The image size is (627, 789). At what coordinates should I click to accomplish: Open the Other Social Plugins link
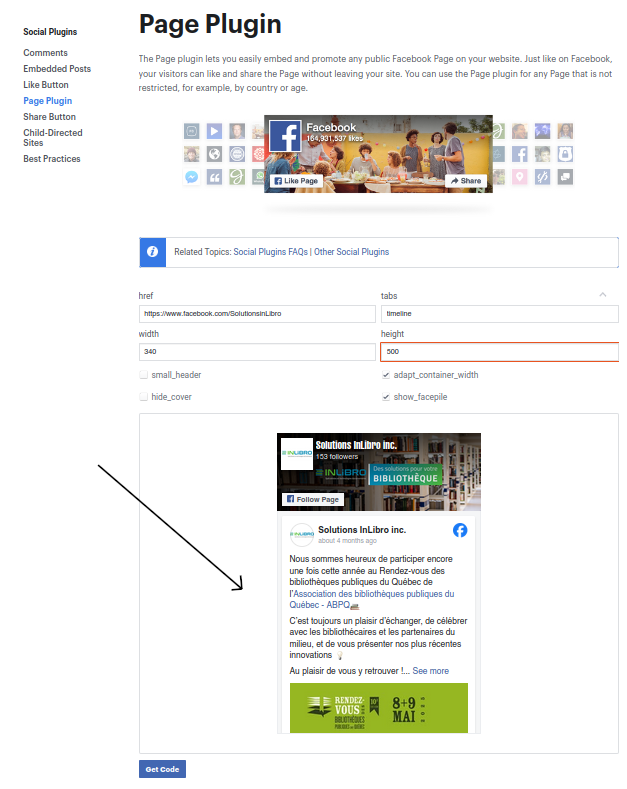(x=352, y=252)
